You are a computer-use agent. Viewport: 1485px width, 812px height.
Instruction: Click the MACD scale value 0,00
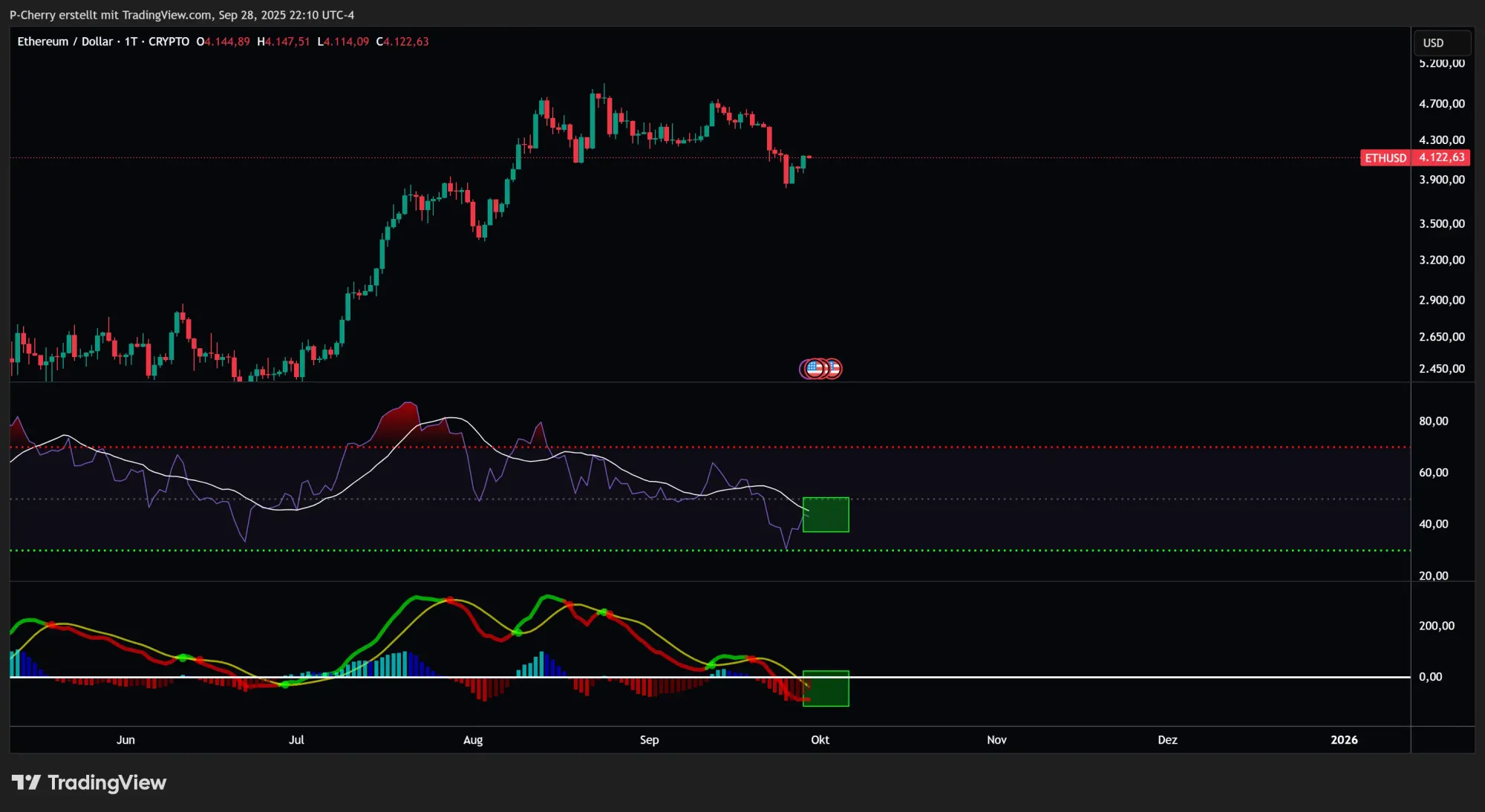1431,677
